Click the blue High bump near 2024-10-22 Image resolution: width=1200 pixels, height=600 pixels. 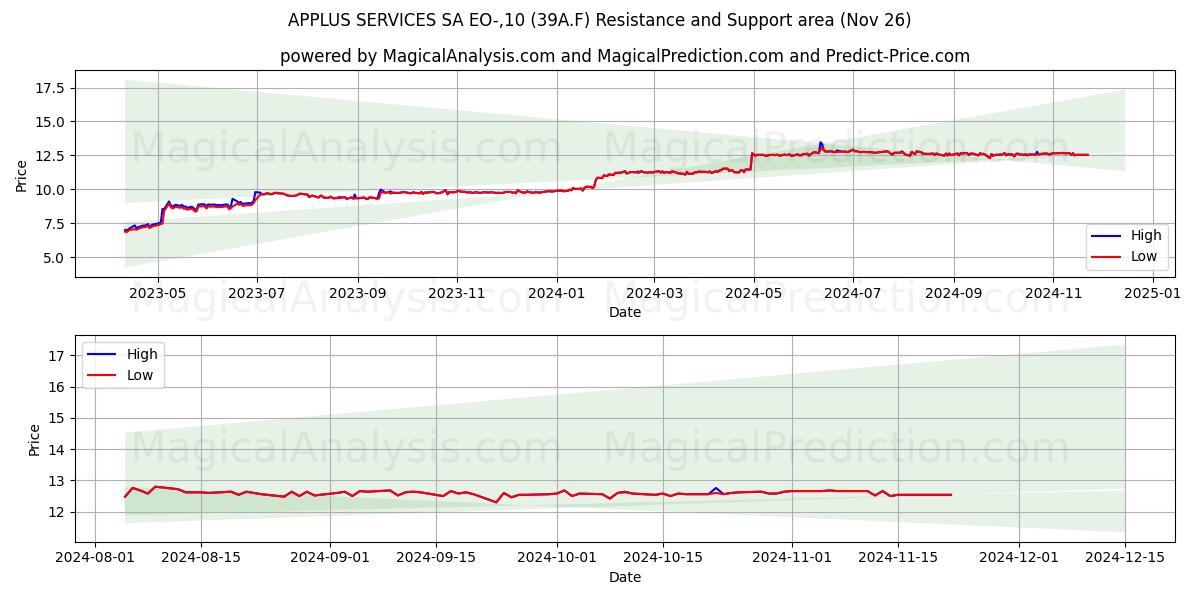pyautogui.click(x=716, y=489)
